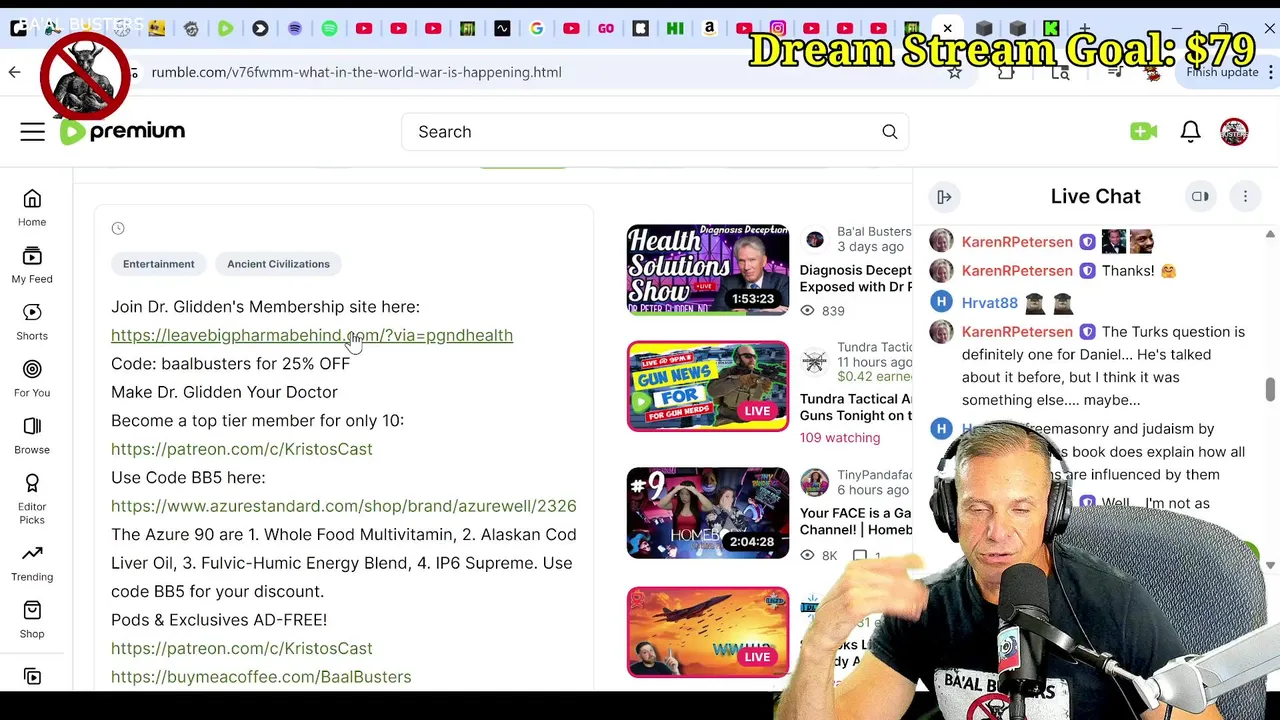Open Shorts in sidebar

[32, 322]
